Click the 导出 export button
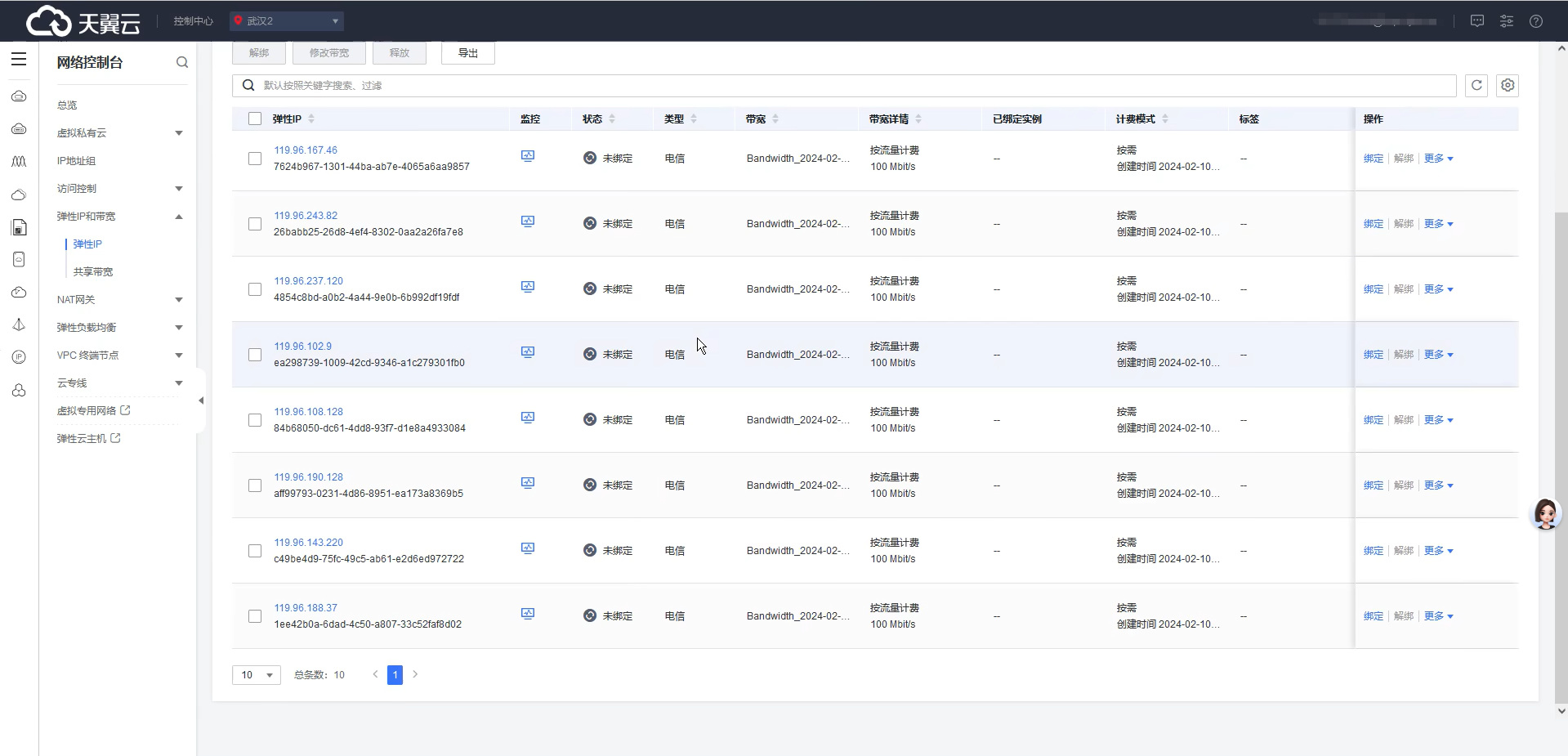The width and height of the screenshot is (1568, 756). point(467,53)
